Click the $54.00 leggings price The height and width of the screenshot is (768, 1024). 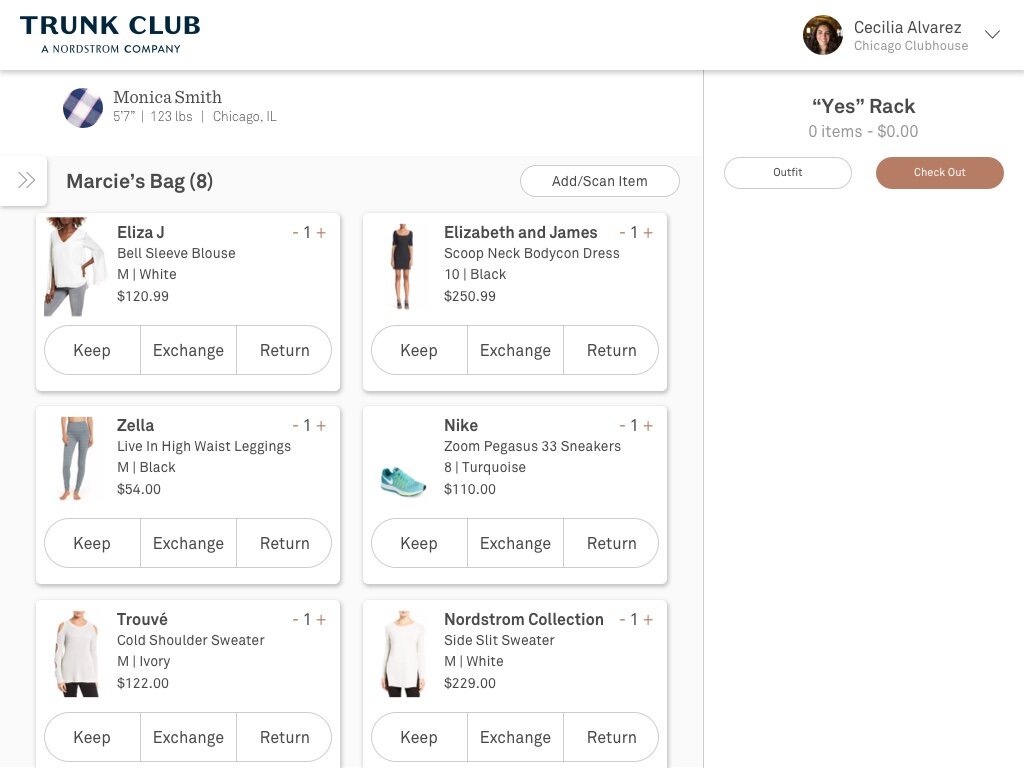click(x=138, y=489)
